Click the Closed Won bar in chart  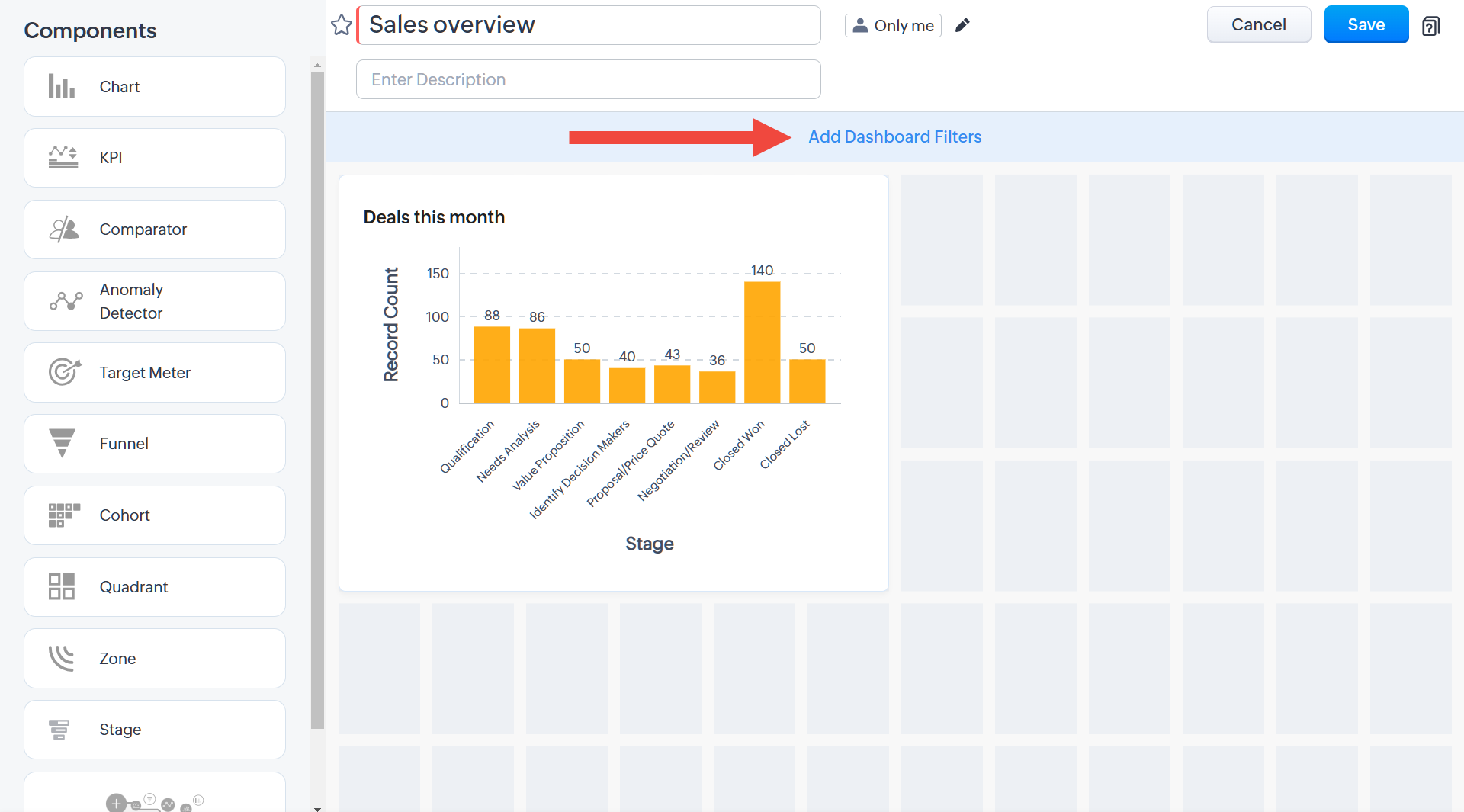click(x=762, y=342)
